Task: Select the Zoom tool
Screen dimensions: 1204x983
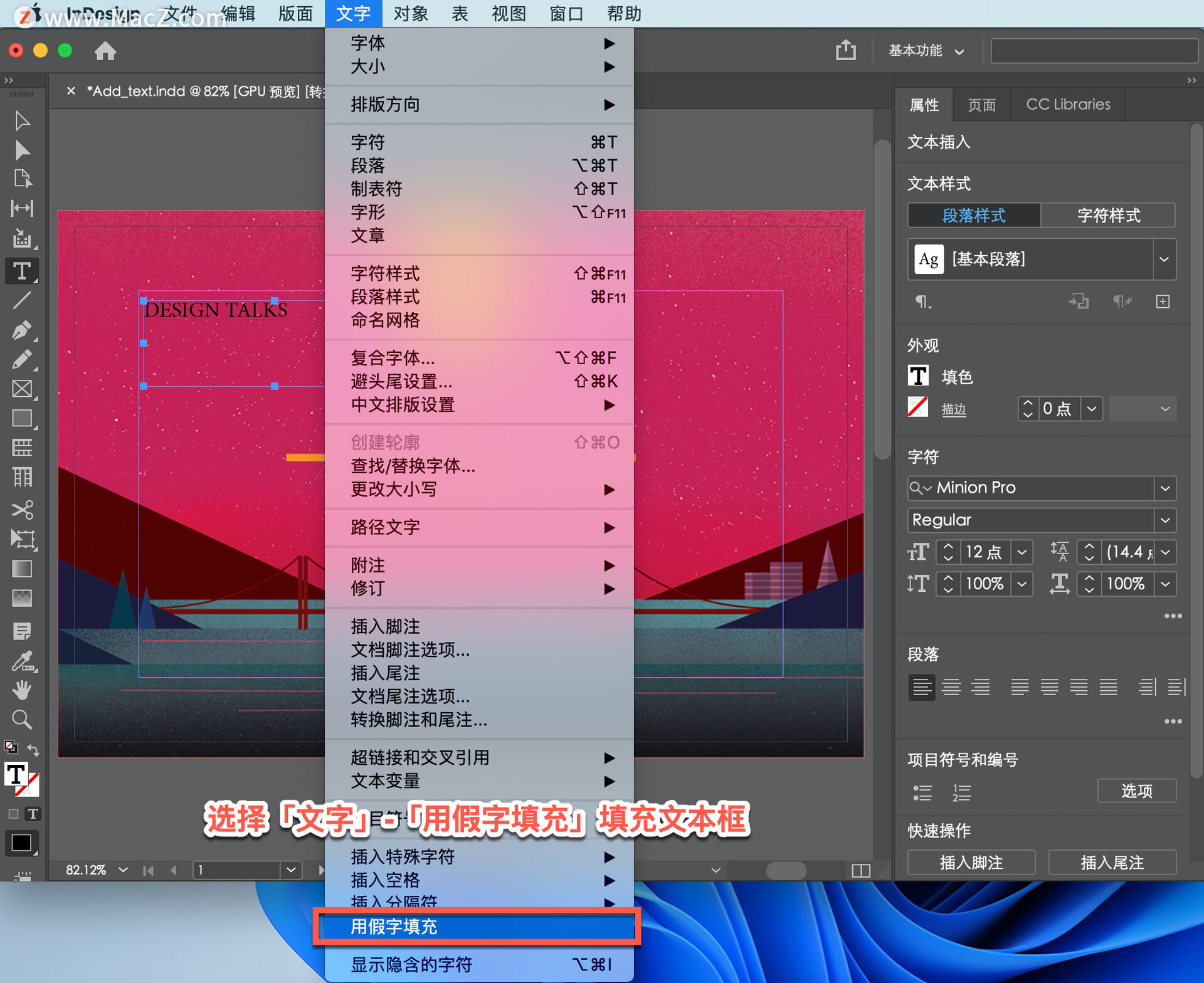Action: point(22,719)
